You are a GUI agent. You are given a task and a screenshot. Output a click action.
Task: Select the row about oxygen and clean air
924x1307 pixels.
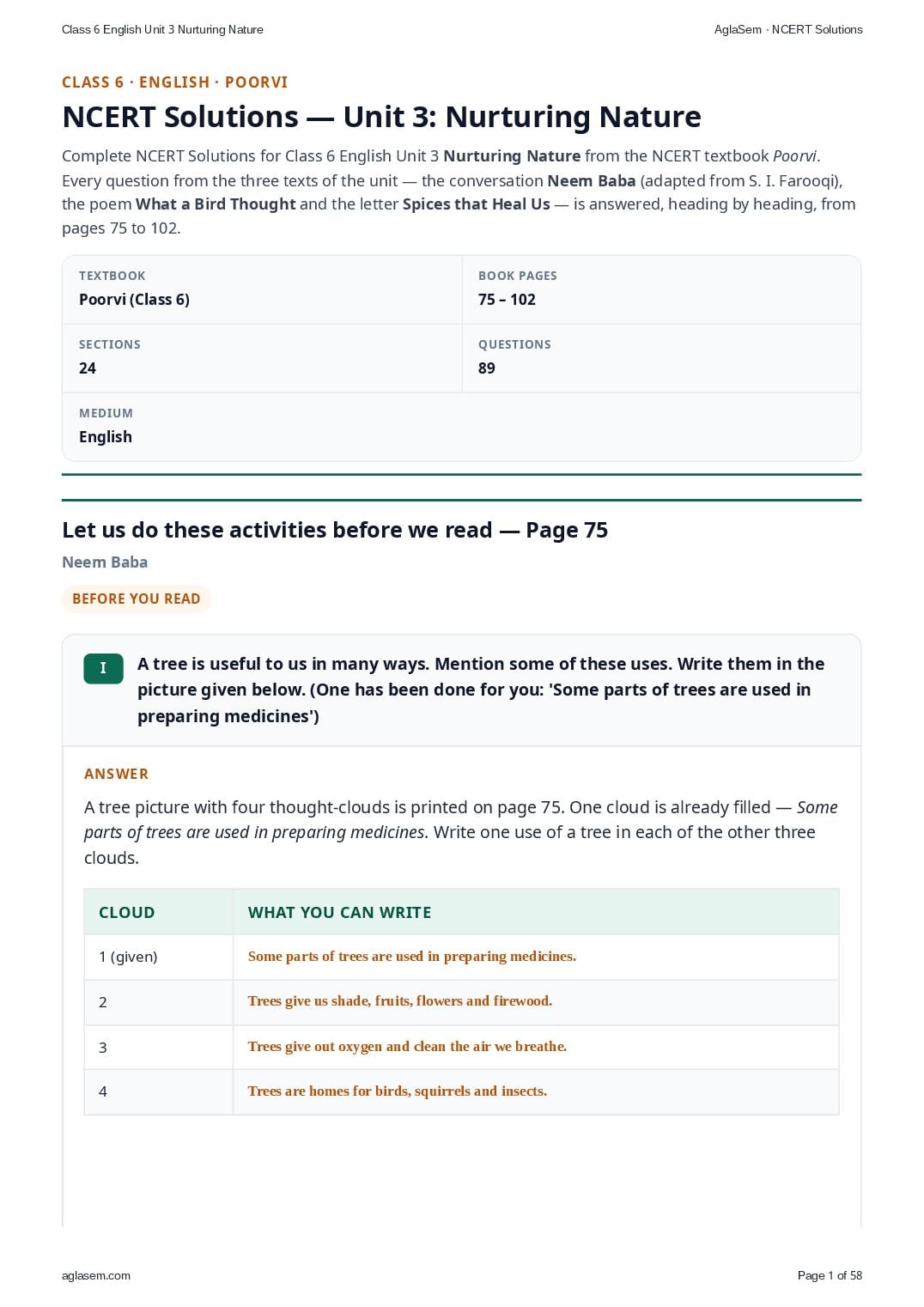click(461, 1047)
